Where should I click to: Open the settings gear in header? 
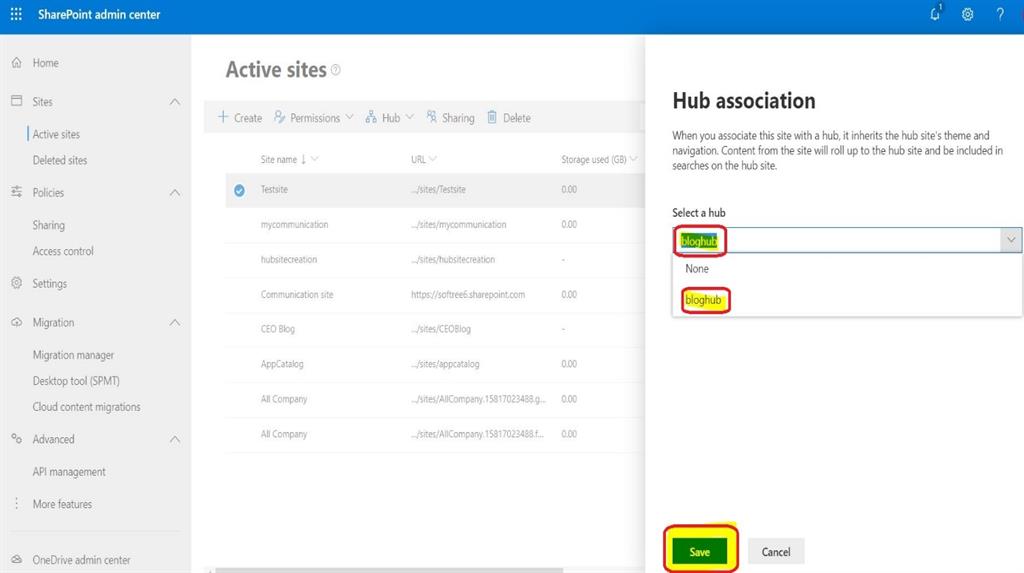(967, 14)
